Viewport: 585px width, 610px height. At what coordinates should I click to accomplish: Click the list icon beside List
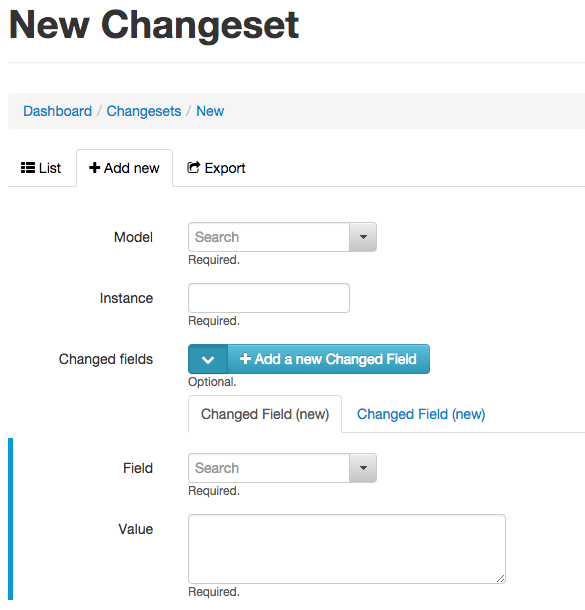(28, 168)
